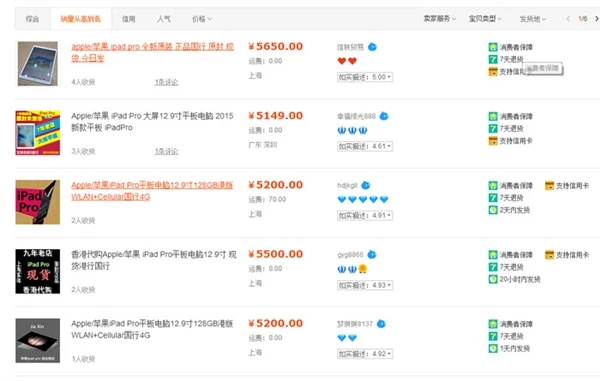Click the 3人收货 count text

(83, 151)
